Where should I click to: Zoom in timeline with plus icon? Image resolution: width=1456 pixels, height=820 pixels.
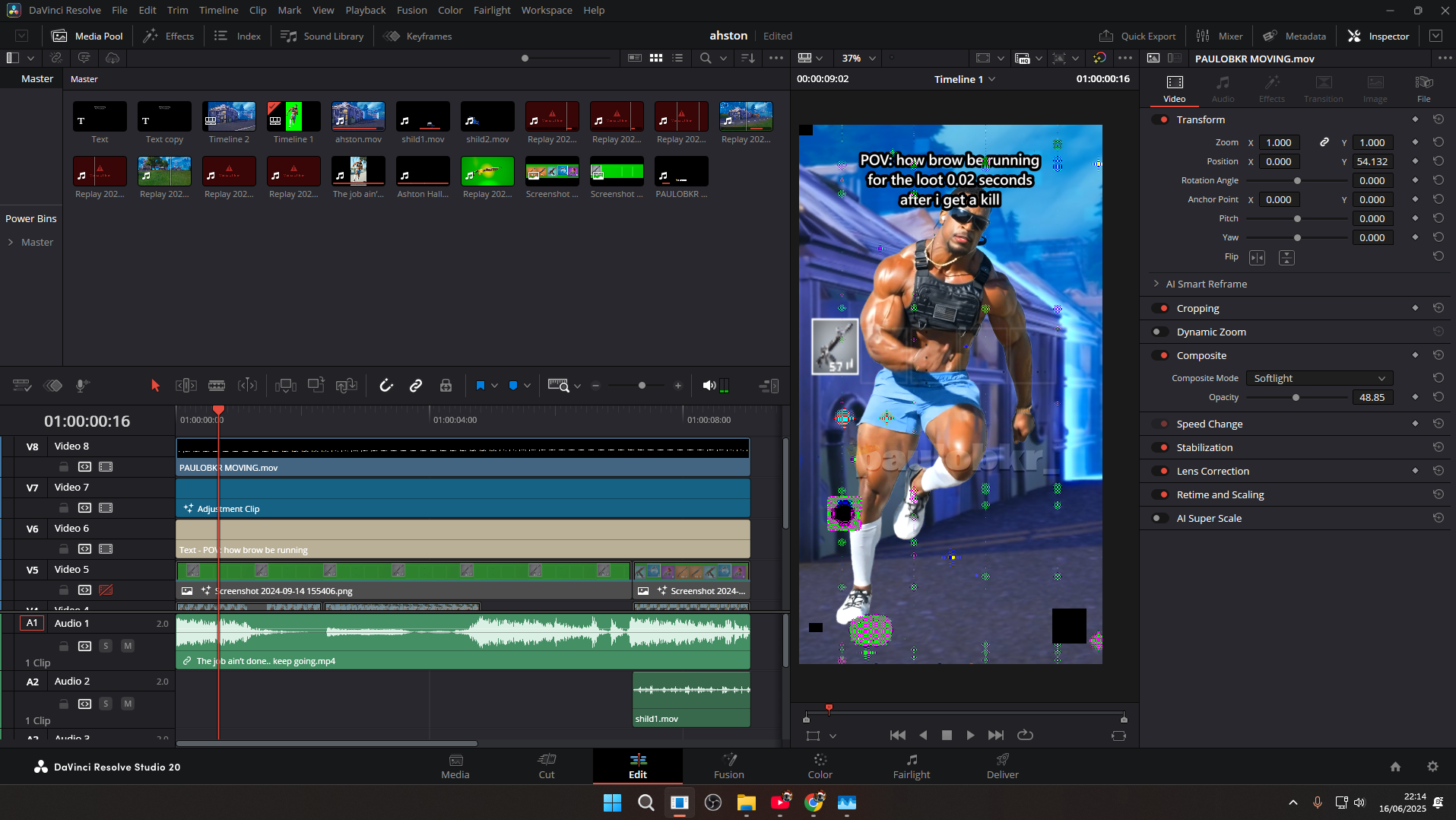(x=678, y=386)
